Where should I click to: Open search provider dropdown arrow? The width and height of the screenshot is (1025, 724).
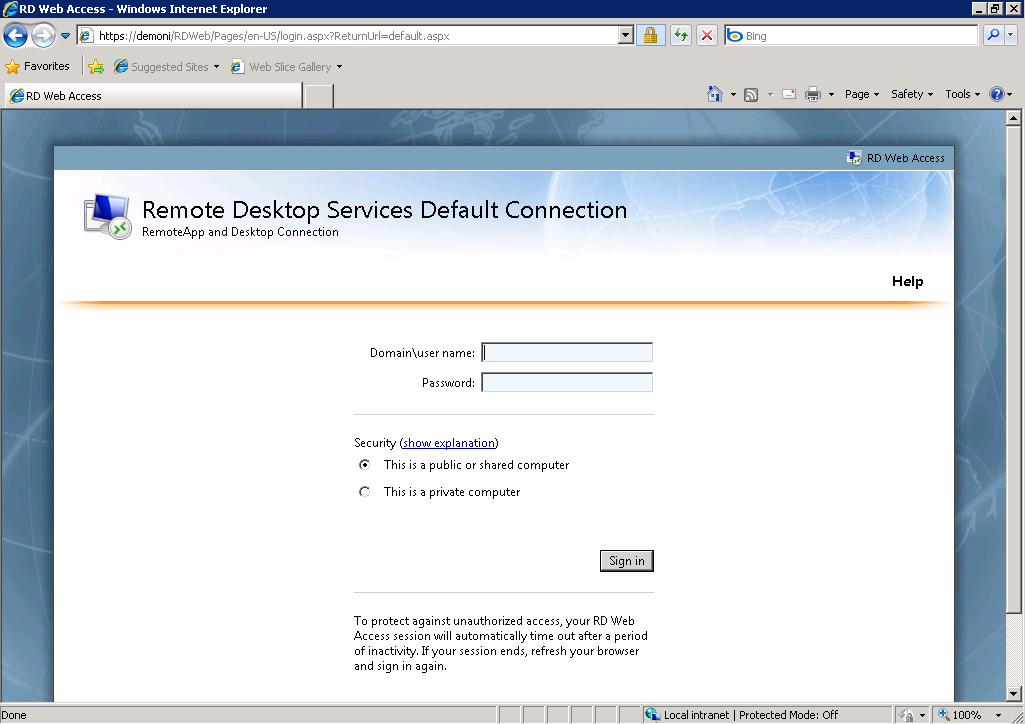[x=1011, y=35]
